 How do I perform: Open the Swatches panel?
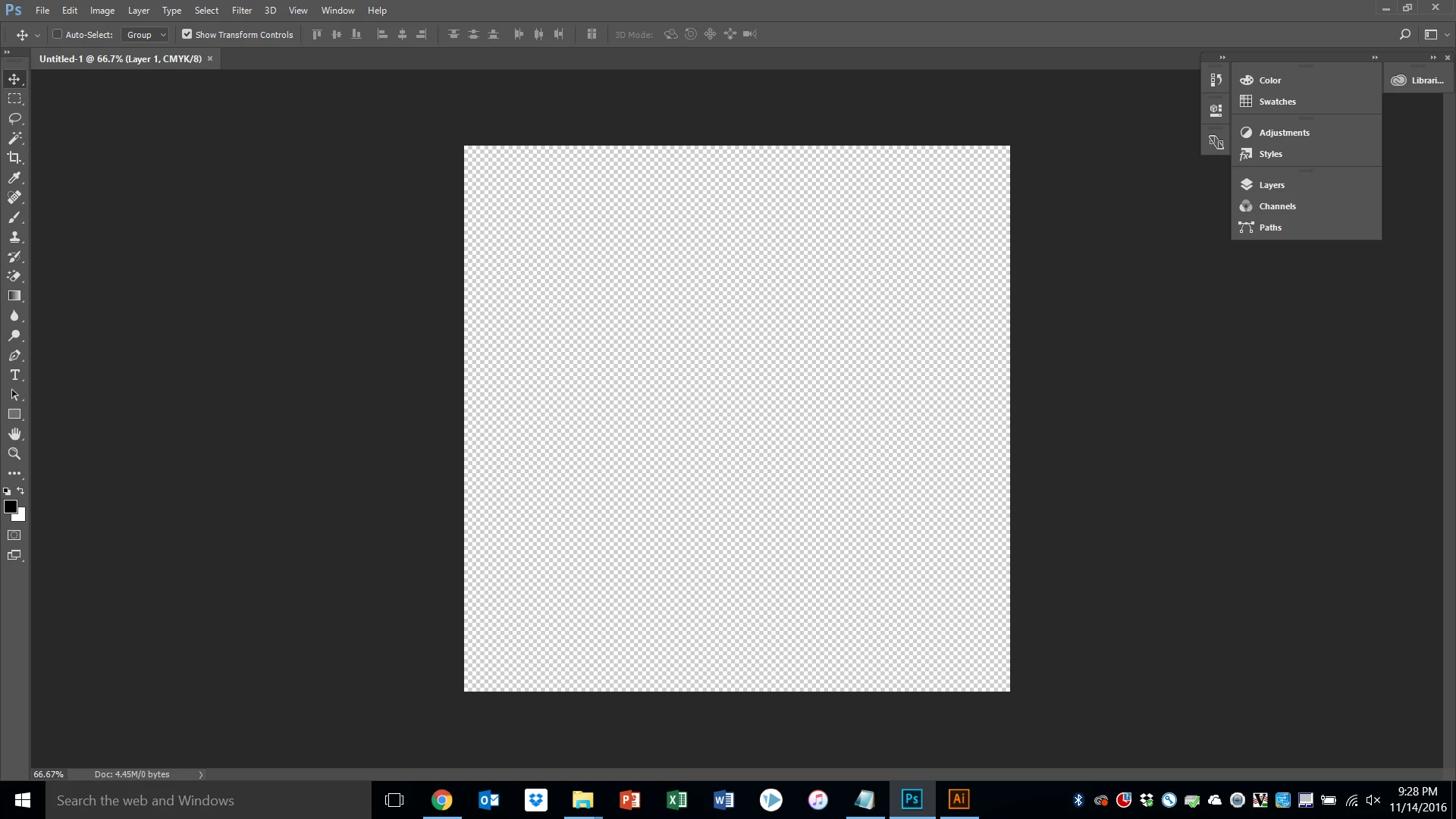pyautogui.click(x=1277, y=102)
